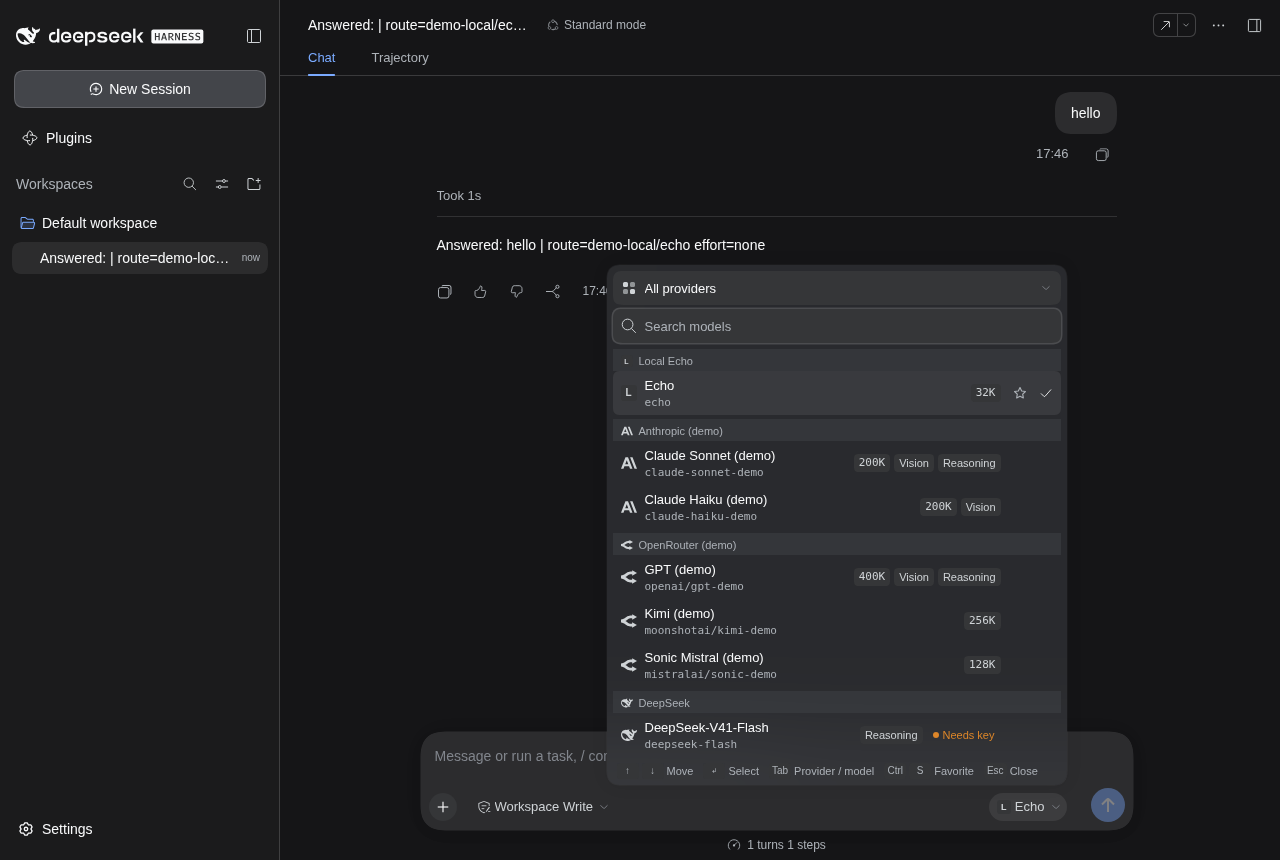Open the Echo model selector dropdown

[1028, 807]
